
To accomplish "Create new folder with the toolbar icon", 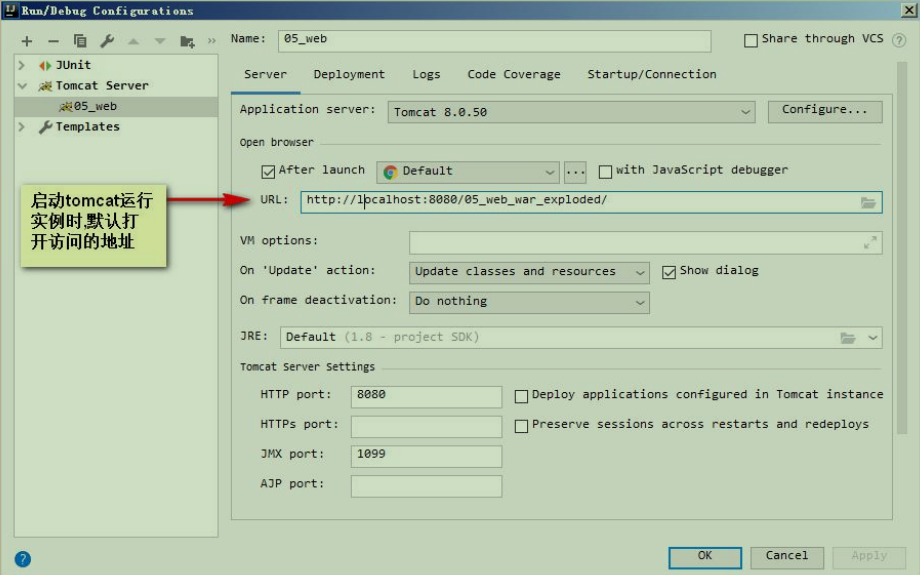I will coord(187,41).
